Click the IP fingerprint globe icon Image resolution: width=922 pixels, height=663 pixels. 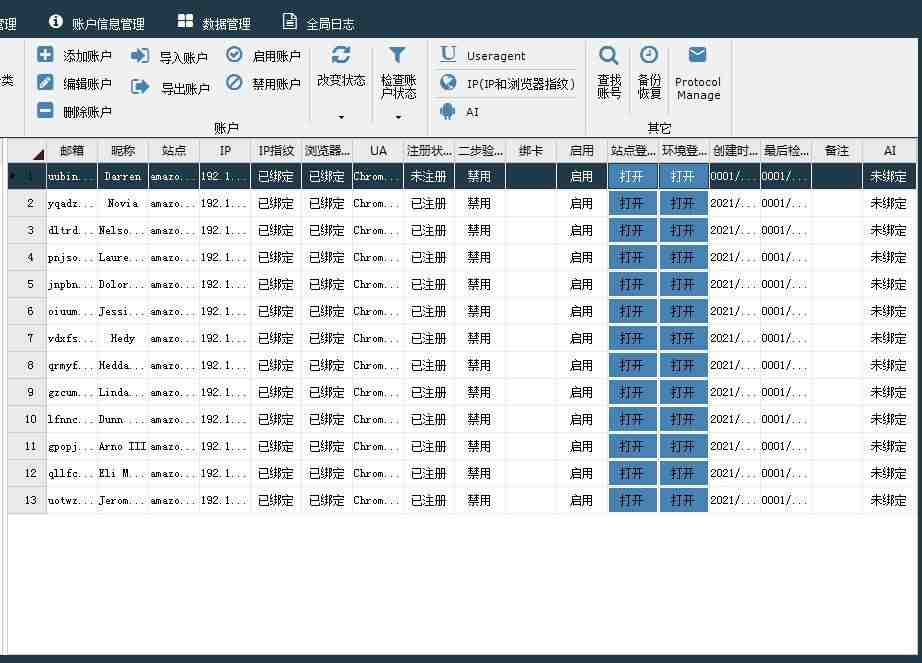point(448,82)
